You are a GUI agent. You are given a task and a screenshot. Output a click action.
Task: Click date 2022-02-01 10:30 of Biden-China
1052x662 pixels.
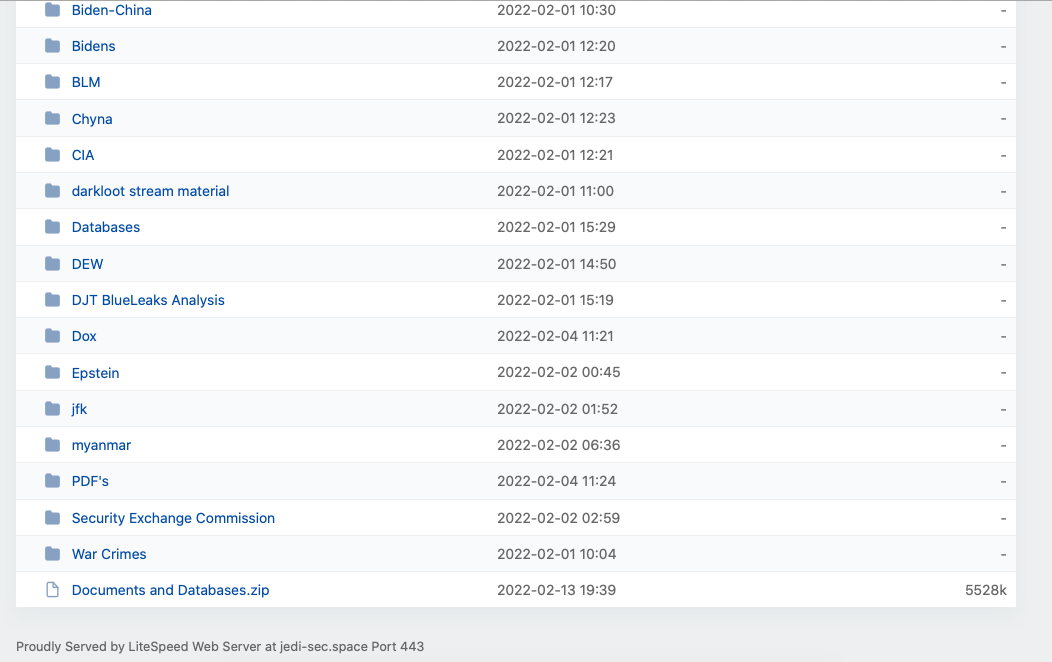pyautogui.click(x=556, y=10)
